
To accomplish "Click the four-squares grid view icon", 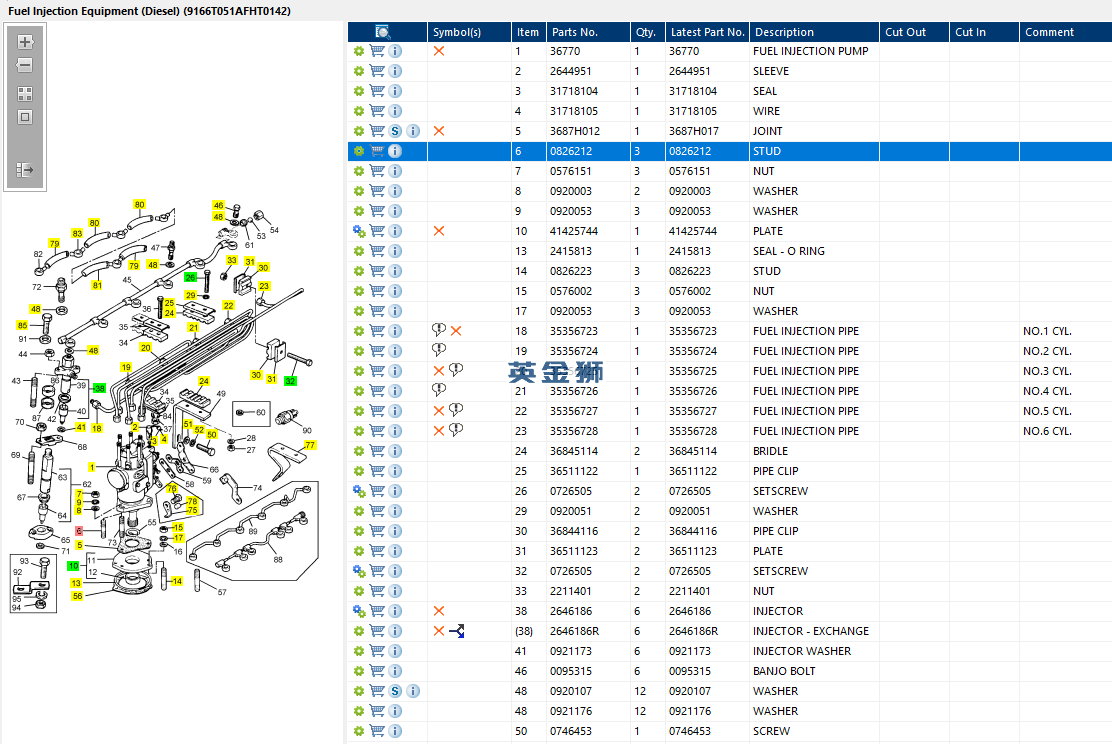I will pyautogui.click(x=25, y=94).
